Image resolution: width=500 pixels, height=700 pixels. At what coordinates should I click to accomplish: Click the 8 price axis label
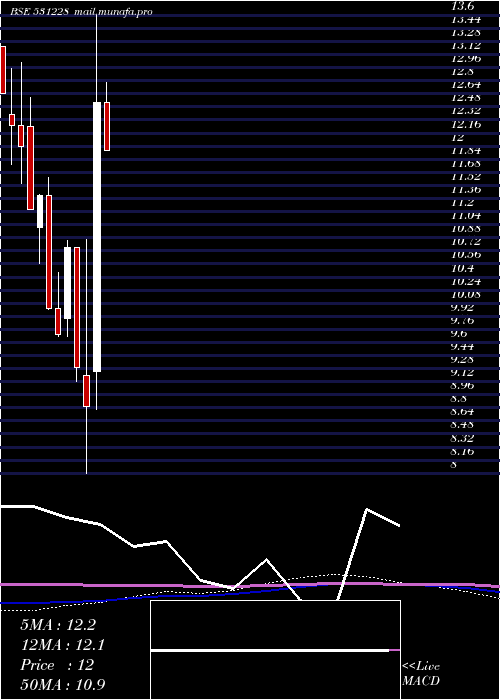point(454,464)
